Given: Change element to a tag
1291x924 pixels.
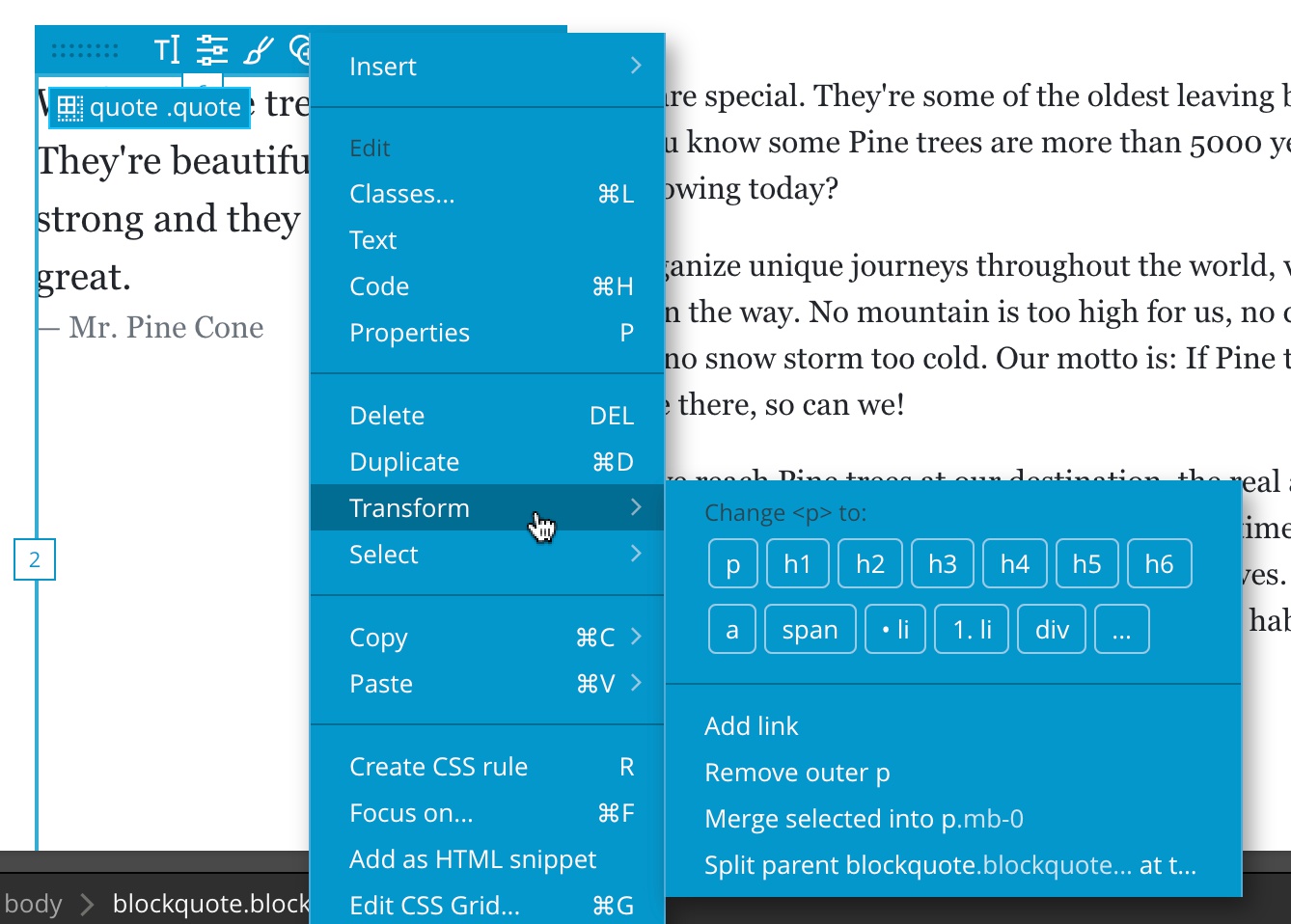Looking at the screenshot, I should click(732, 630).
